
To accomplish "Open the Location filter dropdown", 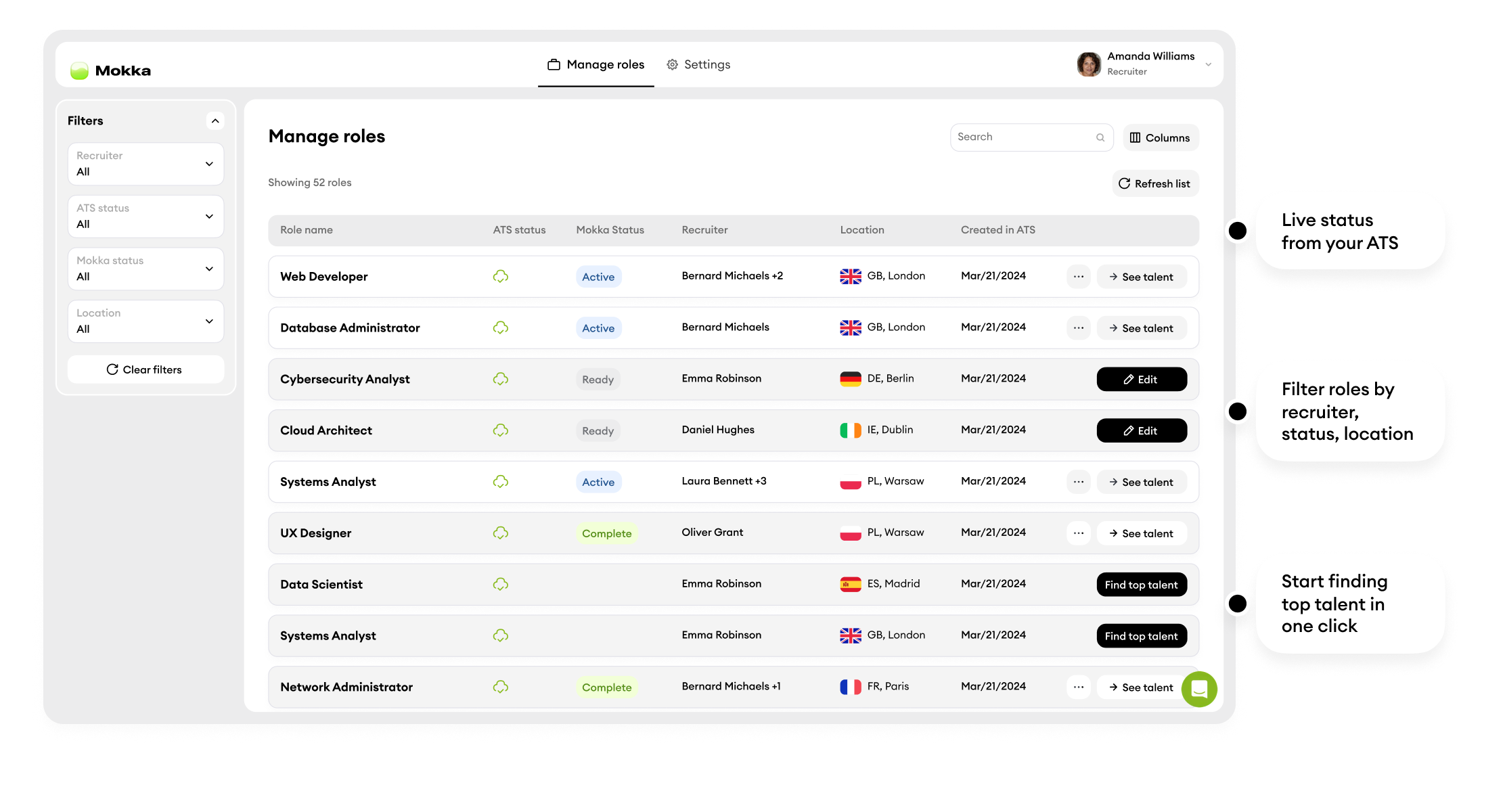I will (145, 321).
